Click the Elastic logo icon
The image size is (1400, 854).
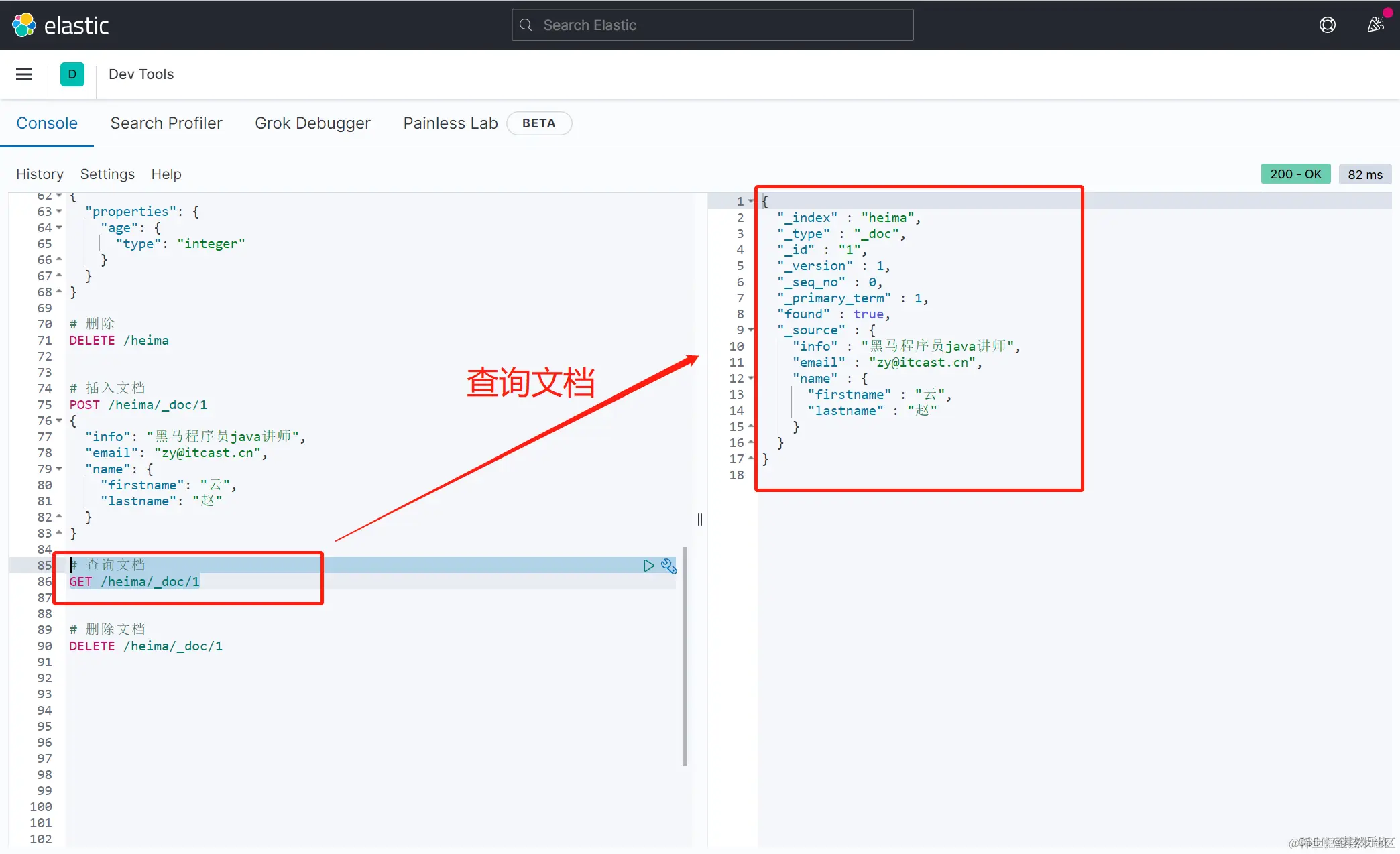pos(24,25)
